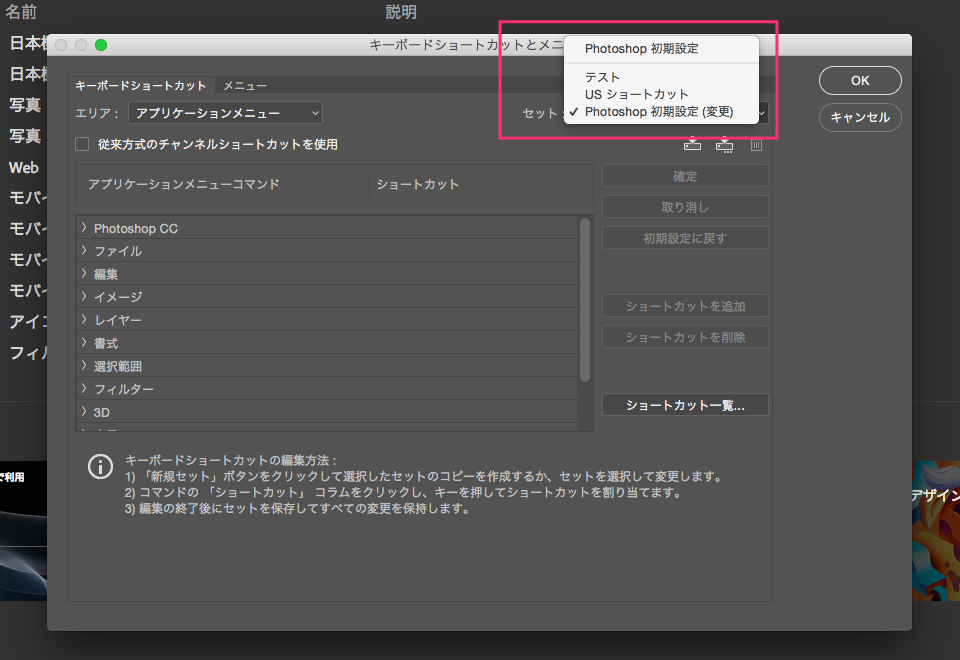Expand the ファイル command group
Viewport: 960px width, 660px height.
[x=84, y=250]
